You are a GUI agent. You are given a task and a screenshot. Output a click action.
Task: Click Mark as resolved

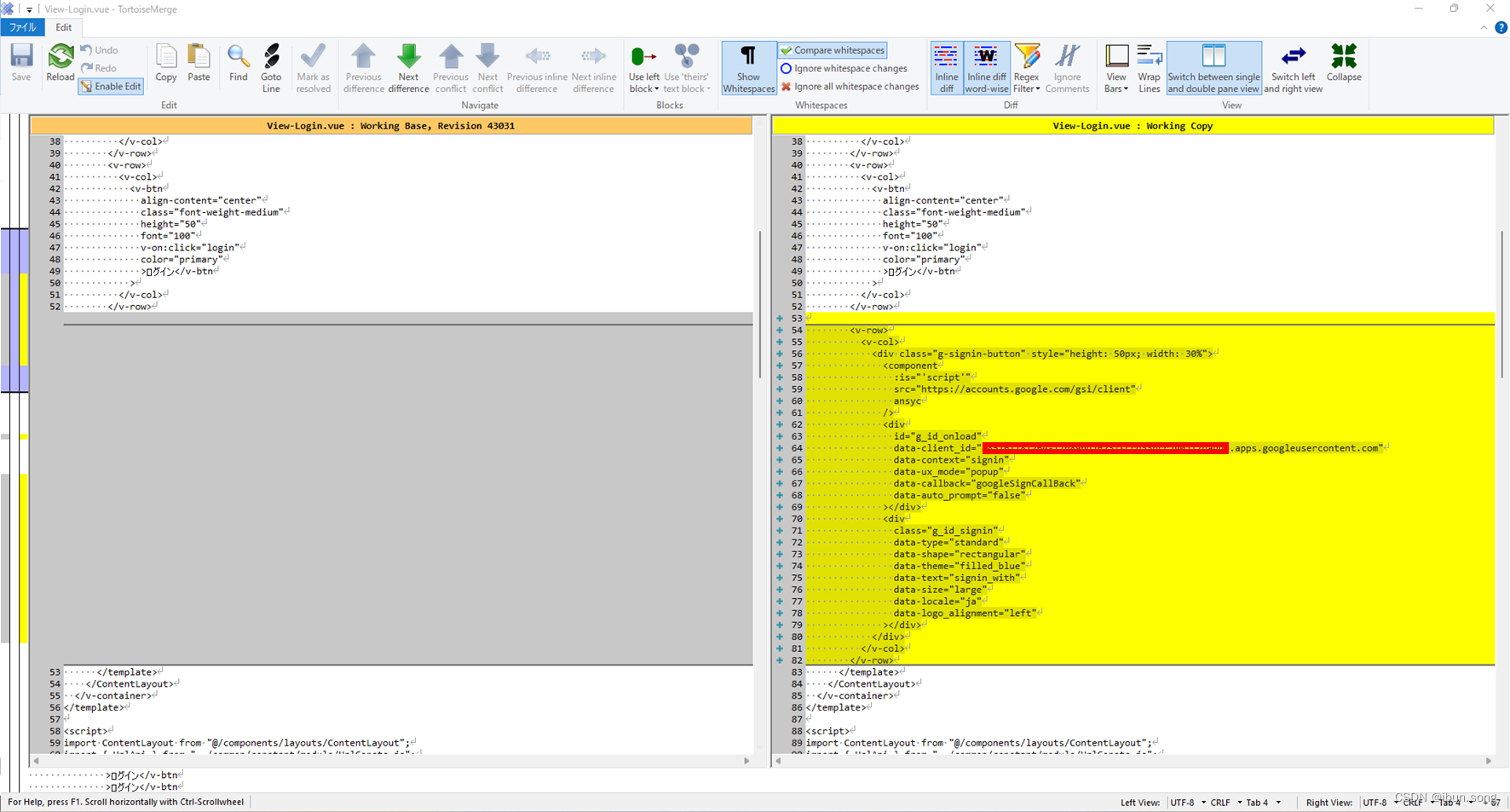pos(313,68)
